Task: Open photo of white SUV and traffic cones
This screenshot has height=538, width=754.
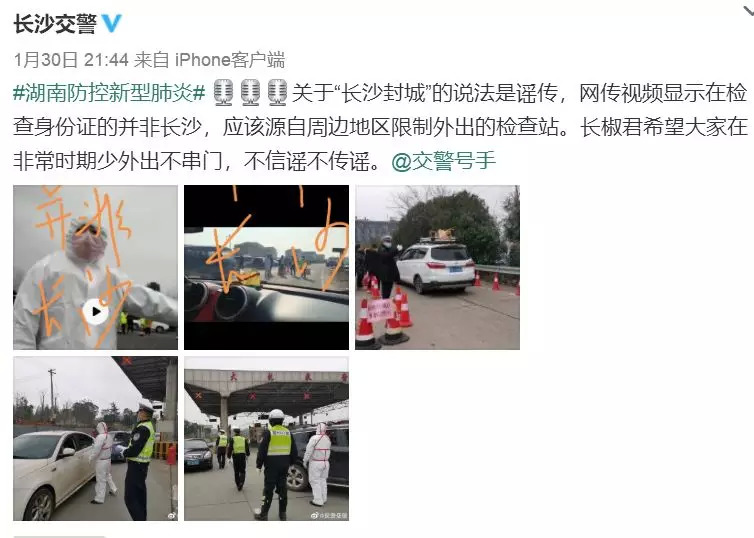Action: 438,267
